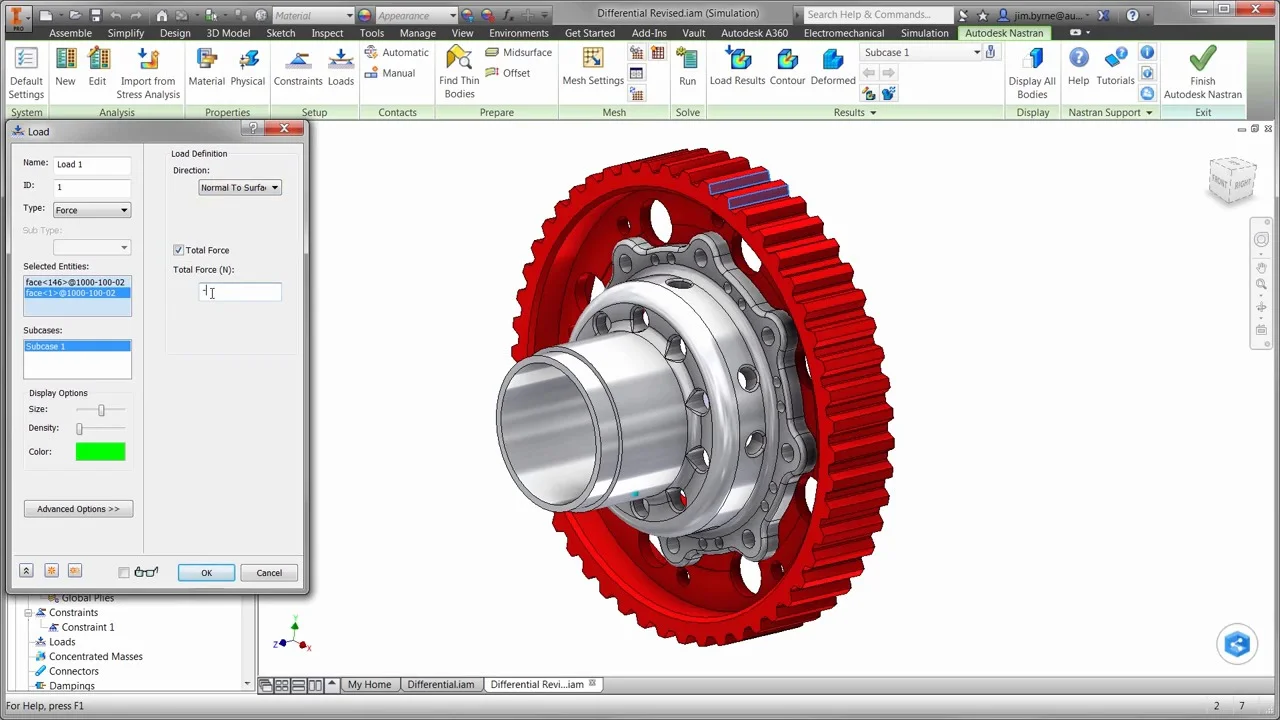Image resolution: width=1280 pixels, height=720 pixels.
Task: Switch to the Inspect ribbon tab
Action: point(327,33)
